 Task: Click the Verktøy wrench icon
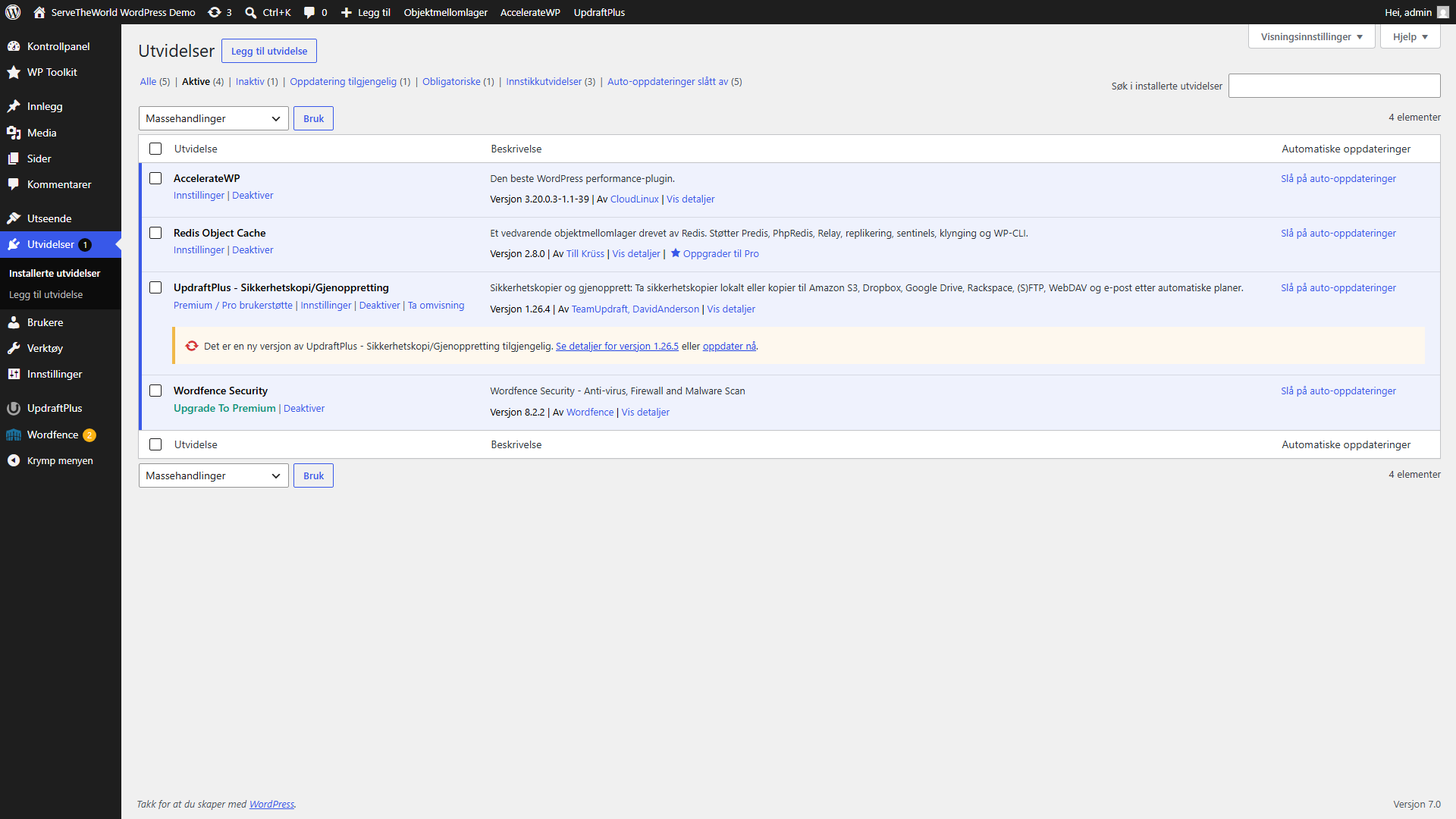coord(14,348)
